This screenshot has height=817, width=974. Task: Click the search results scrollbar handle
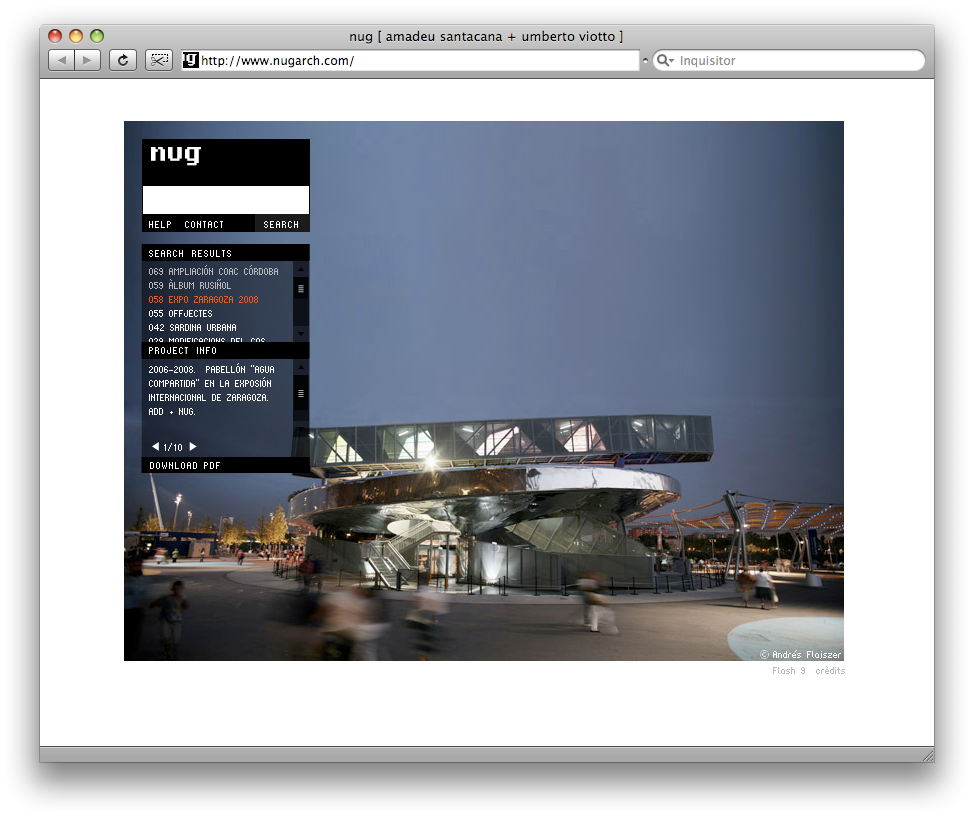pos(301,289)
